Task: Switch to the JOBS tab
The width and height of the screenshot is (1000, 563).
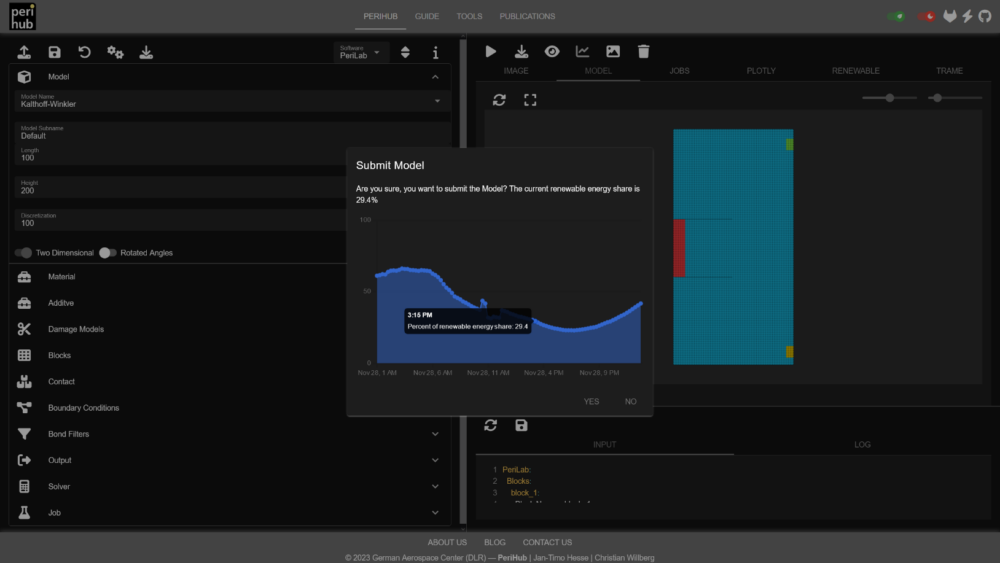Action: coord(679,71)
